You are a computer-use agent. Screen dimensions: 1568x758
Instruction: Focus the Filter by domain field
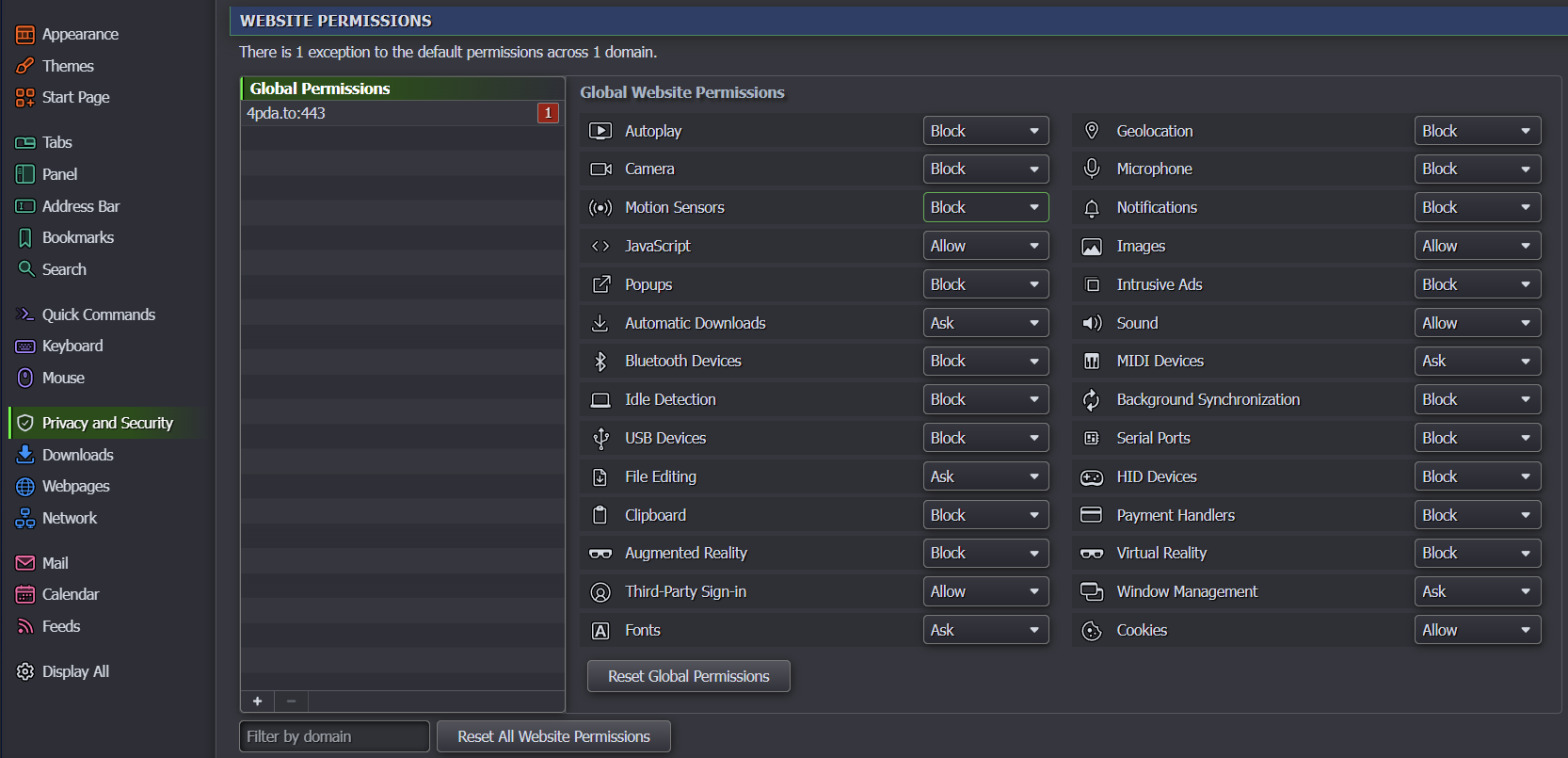click(x=334, y=736)
